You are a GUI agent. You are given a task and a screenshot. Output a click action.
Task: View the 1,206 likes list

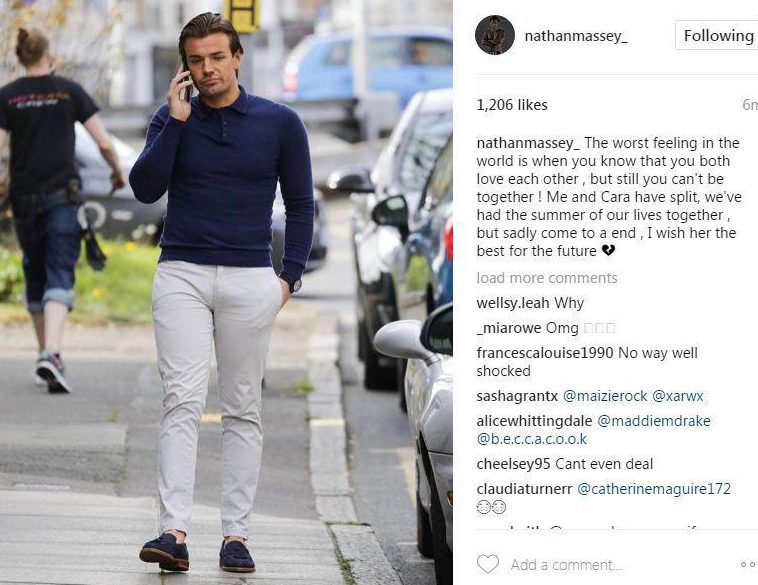click(x=512, y=105)
